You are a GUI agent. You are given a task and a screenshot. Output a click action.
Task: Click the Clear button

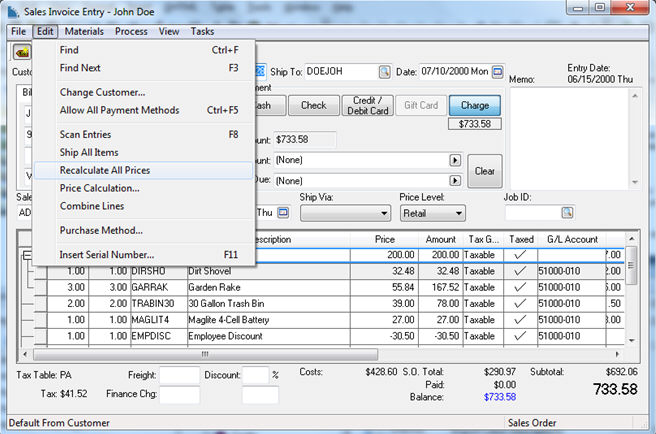(485, 171)
